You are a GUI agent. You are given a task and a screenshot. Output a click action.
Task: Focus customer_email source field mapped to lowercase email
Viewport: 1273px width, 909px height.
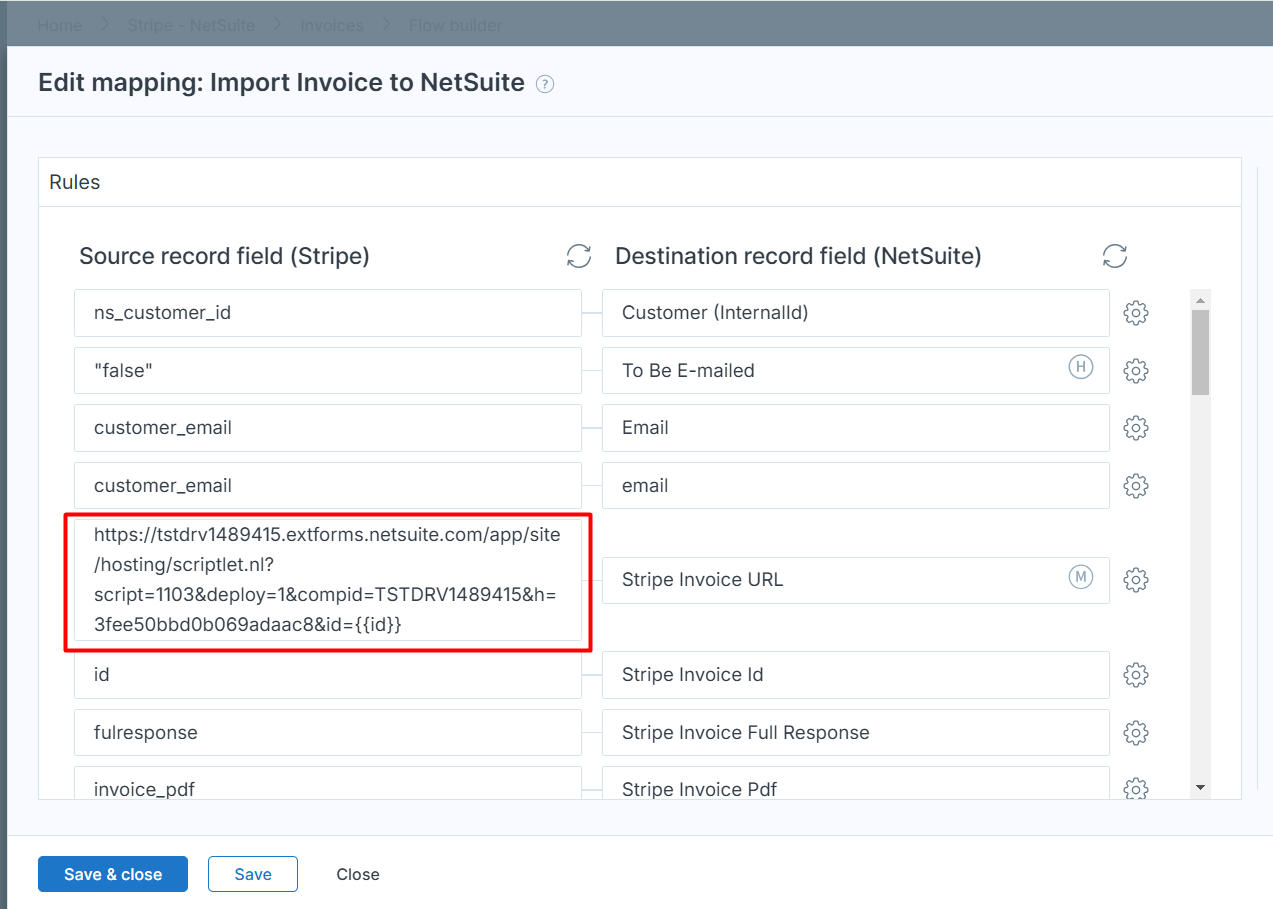coord(328,486)
